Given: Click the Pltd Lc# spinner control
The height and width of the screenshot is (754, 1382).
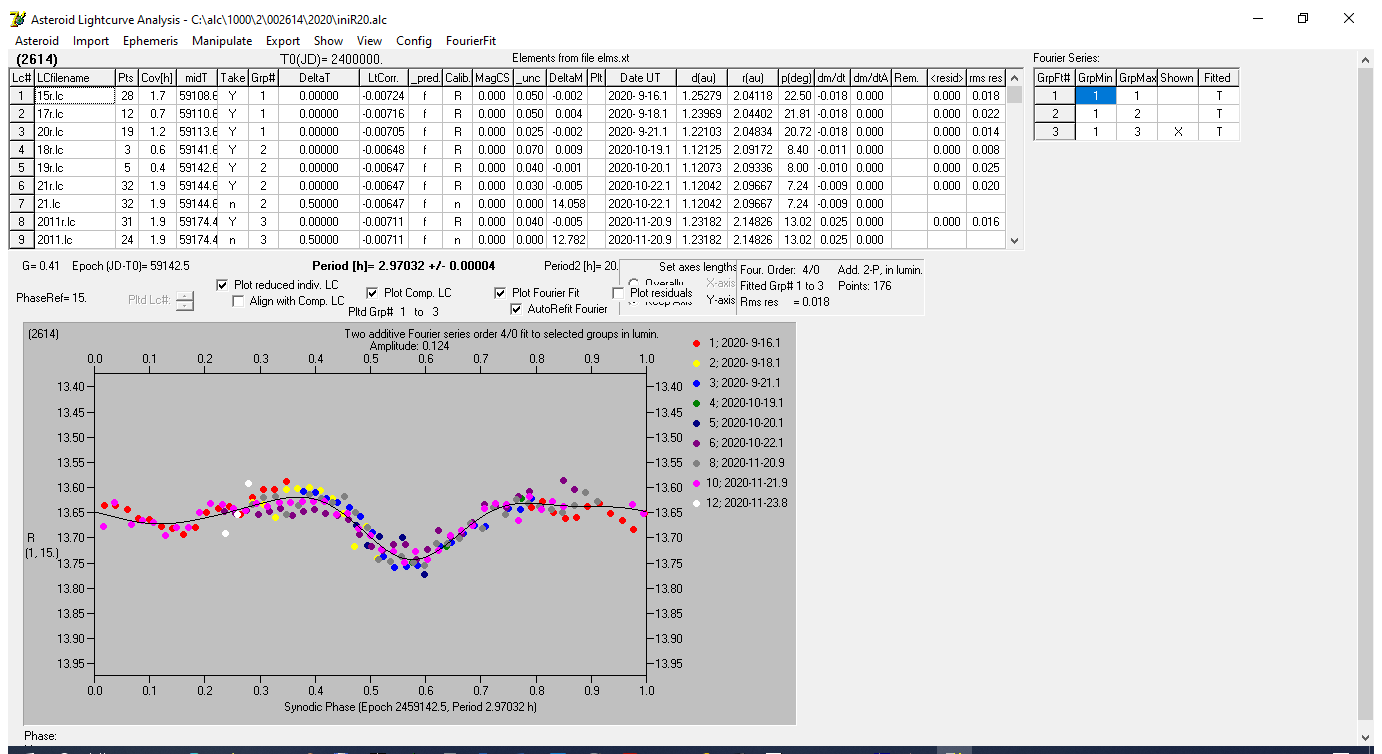Looking at the screenshot, I should pyautogui.click(x=185, y=300).
